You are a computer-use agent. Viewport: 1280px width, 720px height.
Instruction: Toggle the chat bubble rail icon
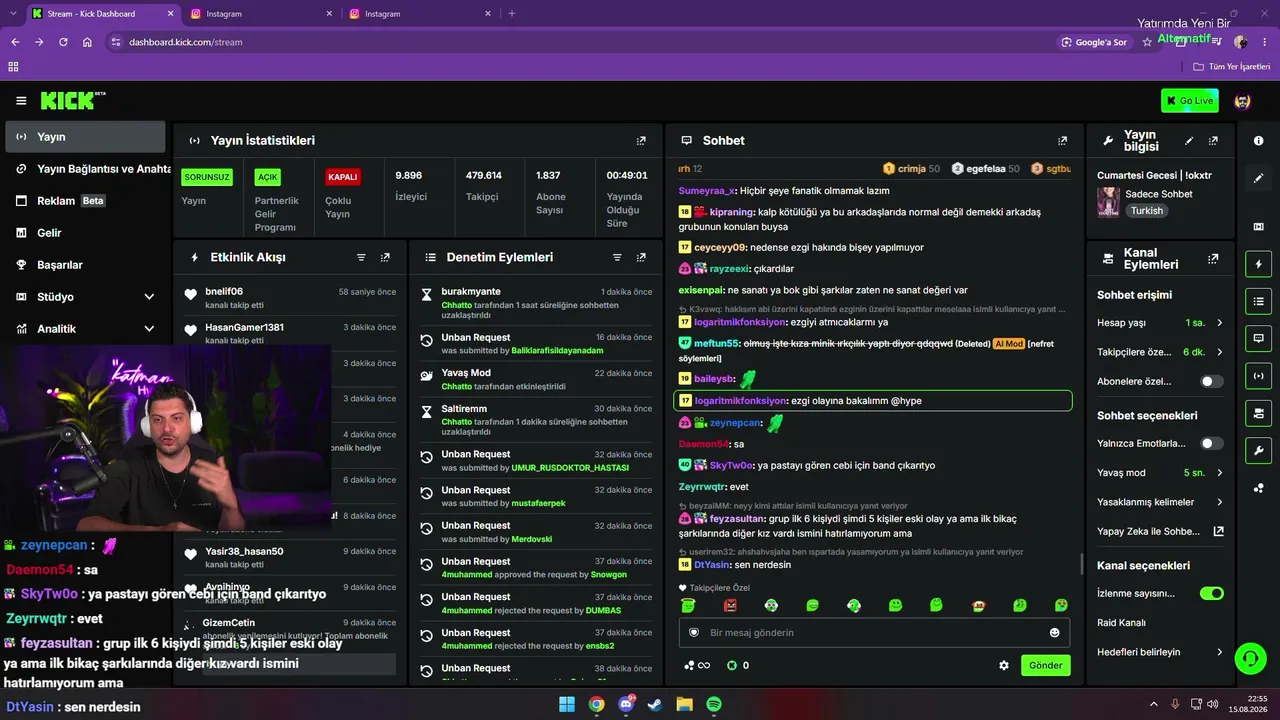tap(1258, 338)
